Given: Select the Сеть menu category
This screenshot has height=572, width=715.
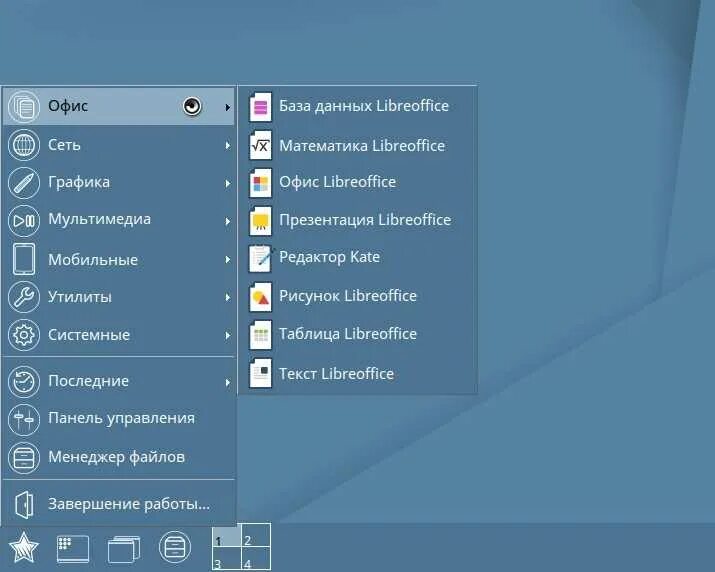Looking at the screenshot, I should 119,145.
